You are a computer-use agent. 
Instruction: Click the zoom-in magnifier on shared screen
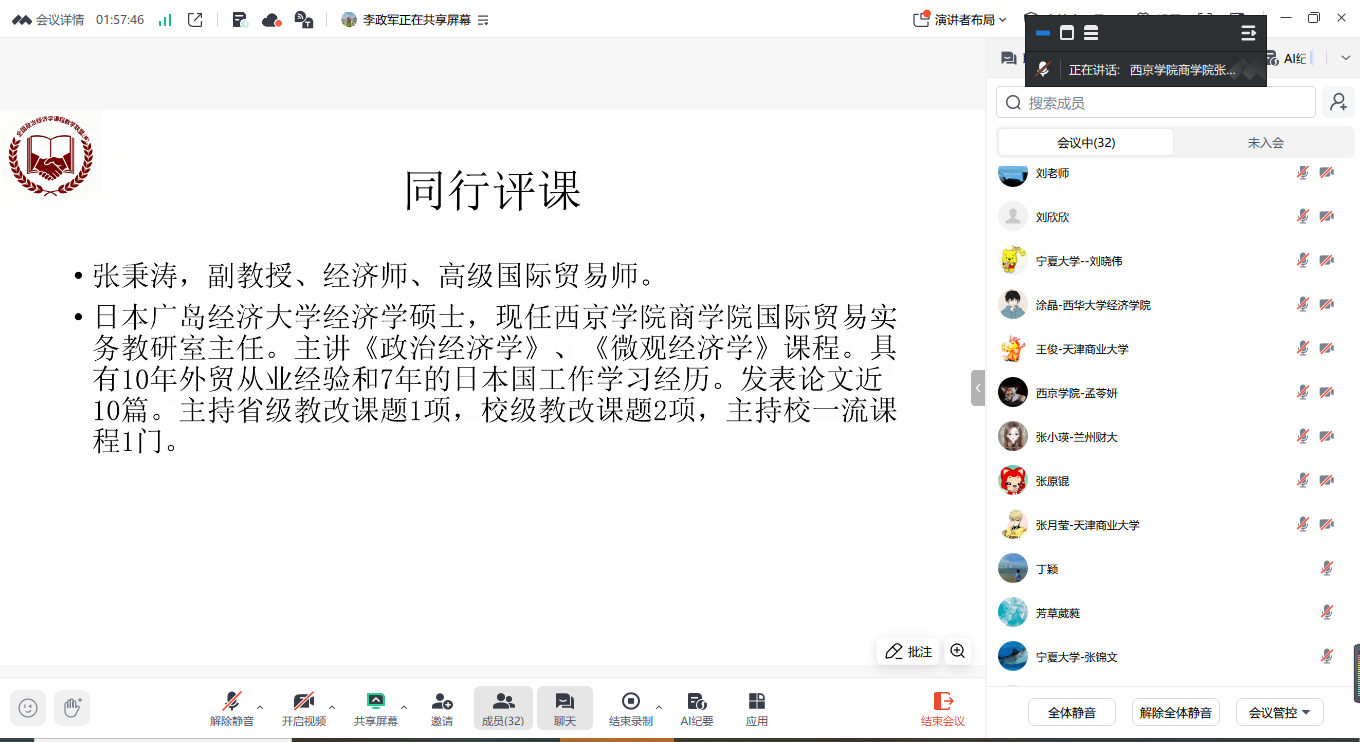(958, 651)
